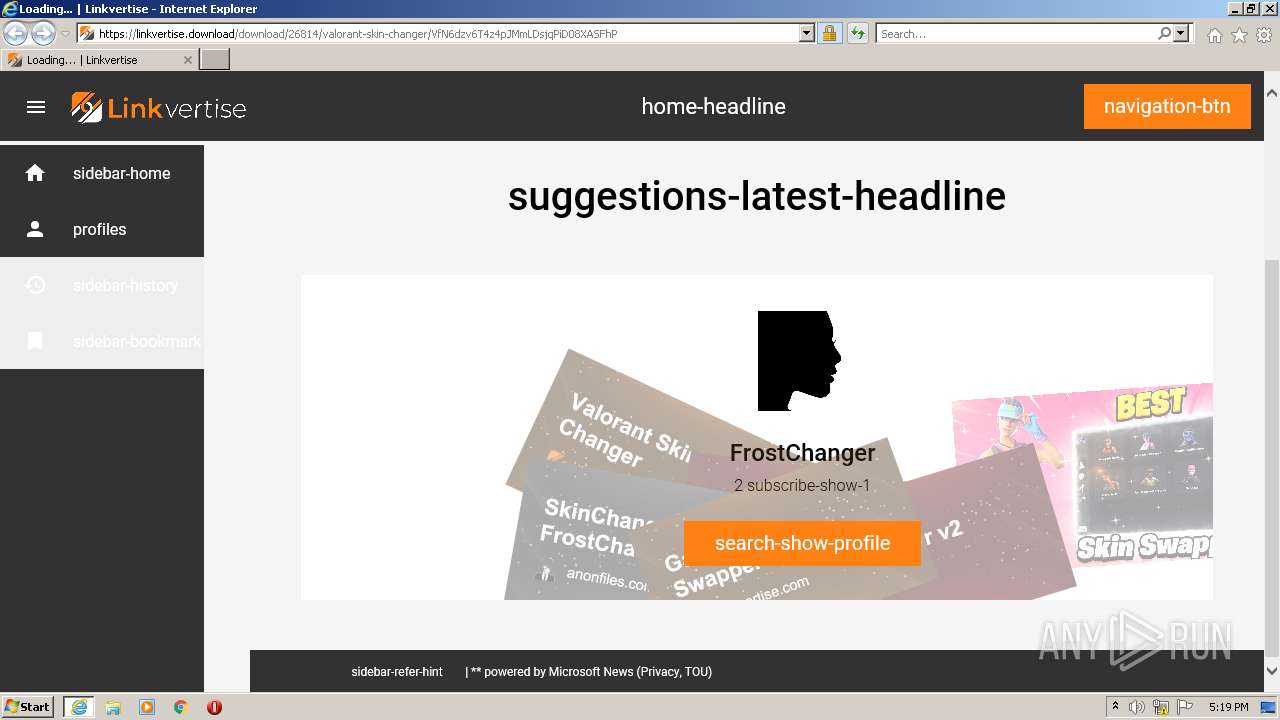The image size is (1280, 720).
Task: Click the security lock icon in address bar
Action: pyautogui.click(x=829, y=33)
